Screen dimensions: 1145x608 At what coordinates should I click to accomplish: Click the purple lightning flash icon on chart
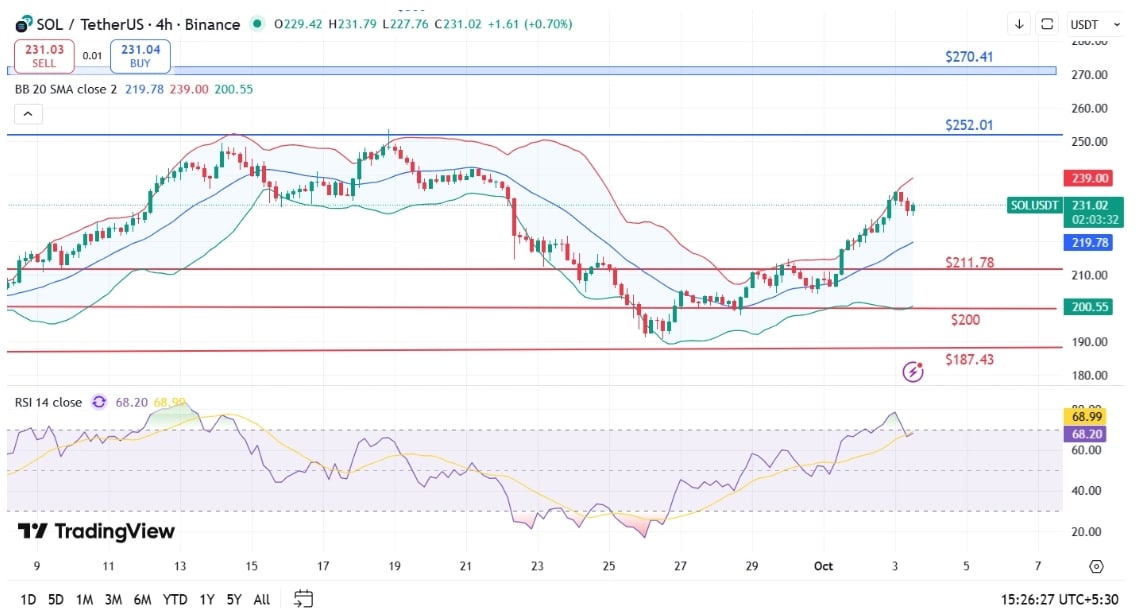[912, 372]
